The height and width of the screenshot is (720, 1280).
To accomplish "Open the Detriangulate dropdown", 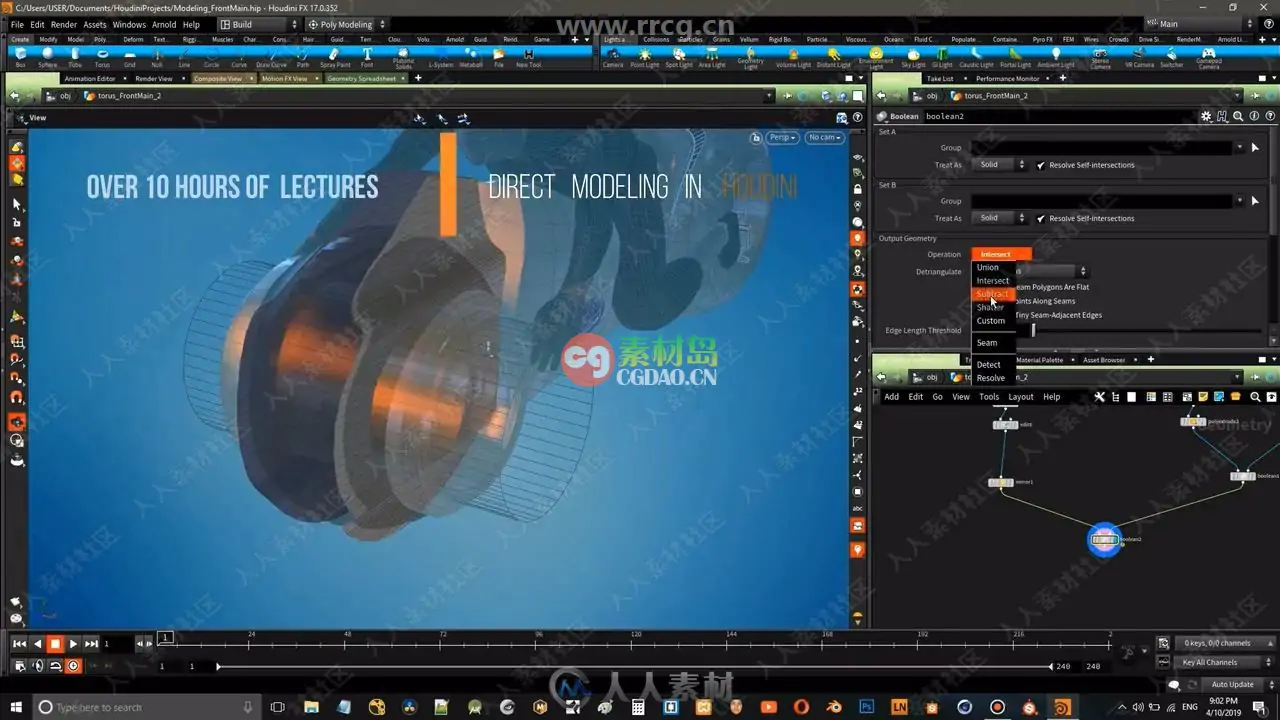I will tap(1052, 272).
